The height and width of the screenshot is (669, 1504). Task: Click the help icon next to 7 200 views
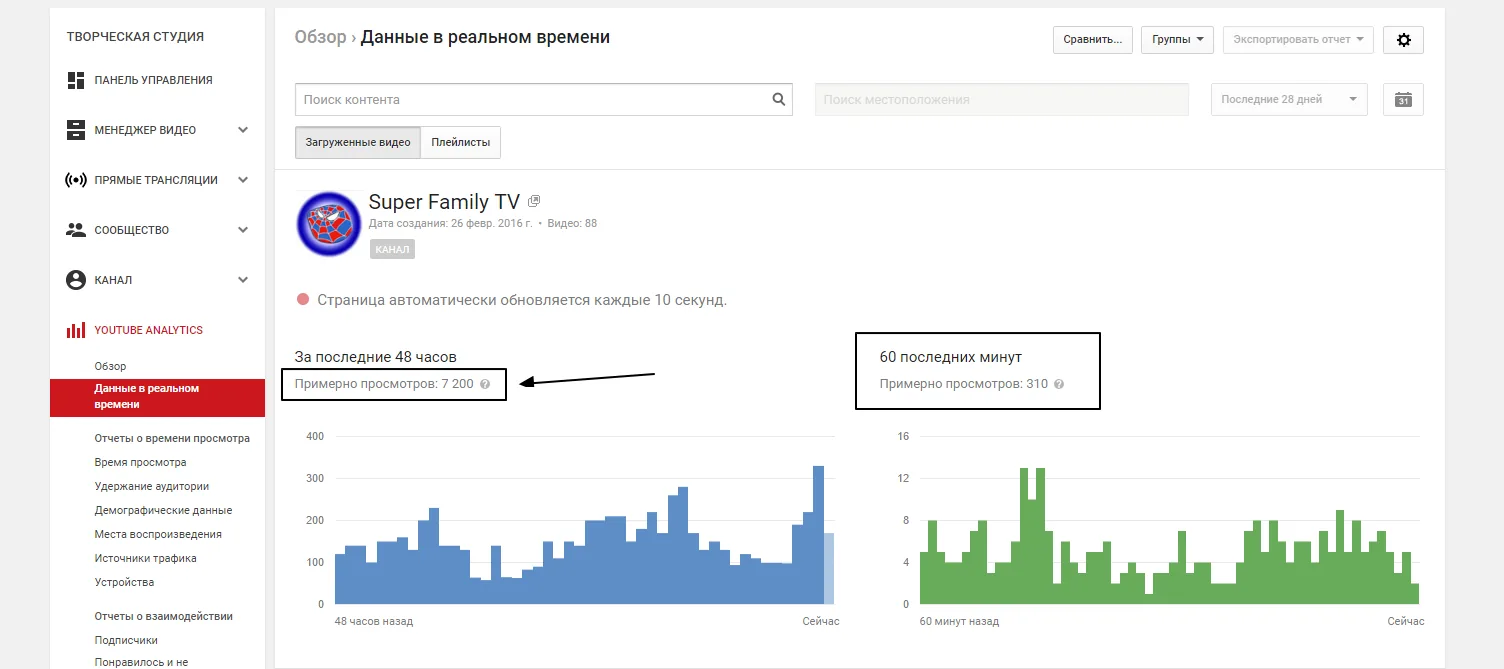(485, 384)
